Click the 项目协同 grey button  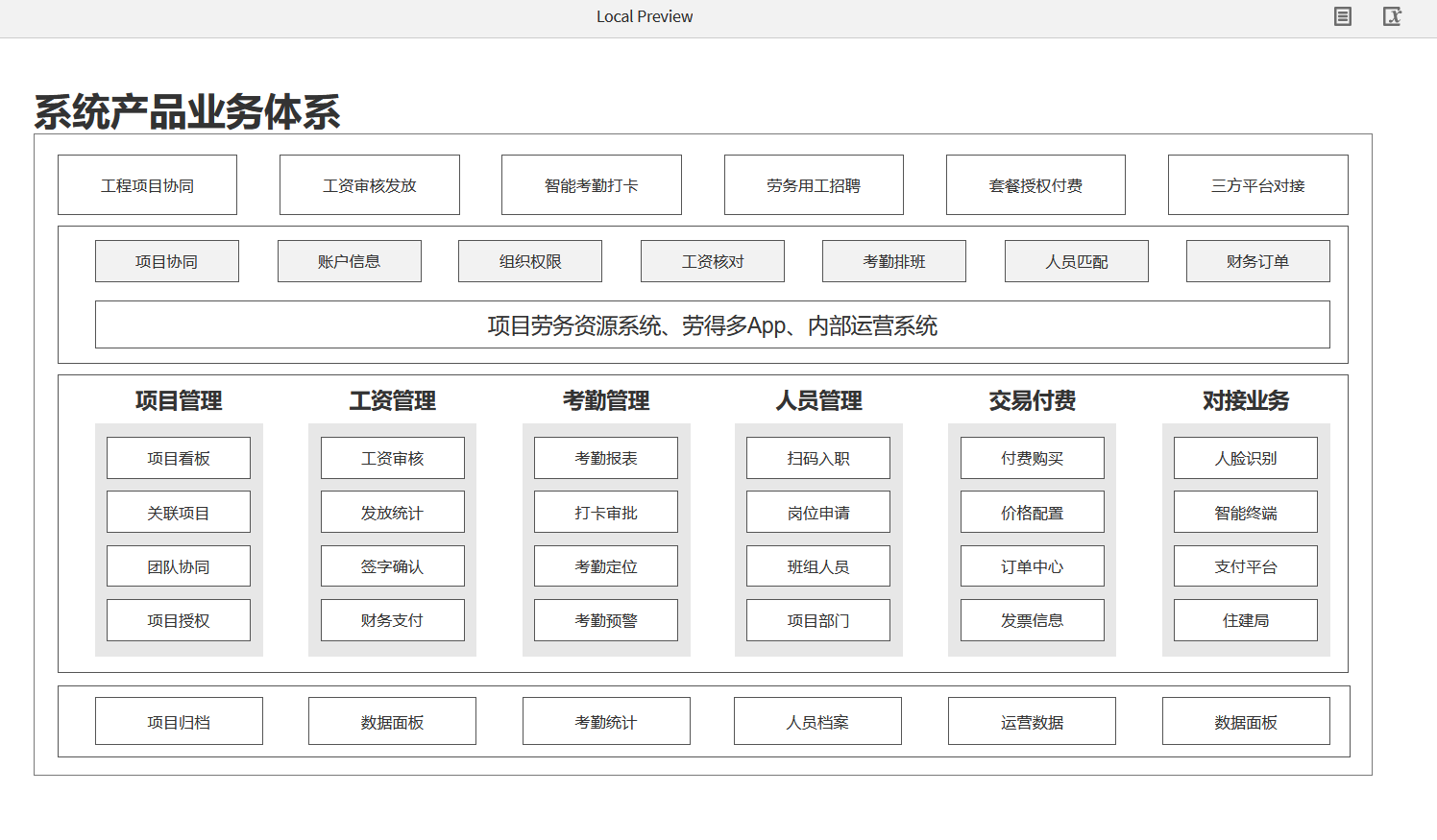click(x=167, y=261)
